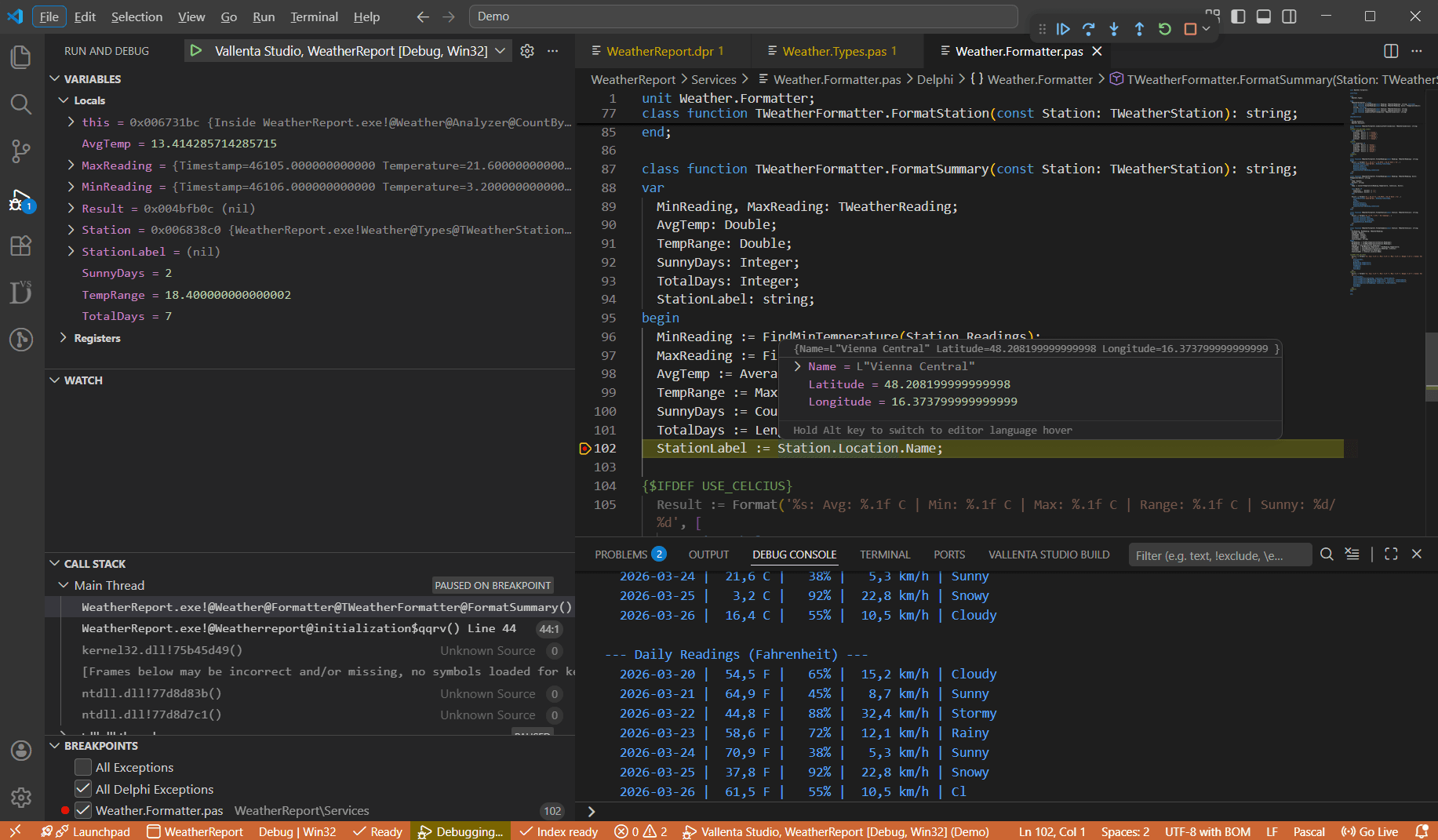
Task: Restart the debug session
Action: pos(1165,29)
